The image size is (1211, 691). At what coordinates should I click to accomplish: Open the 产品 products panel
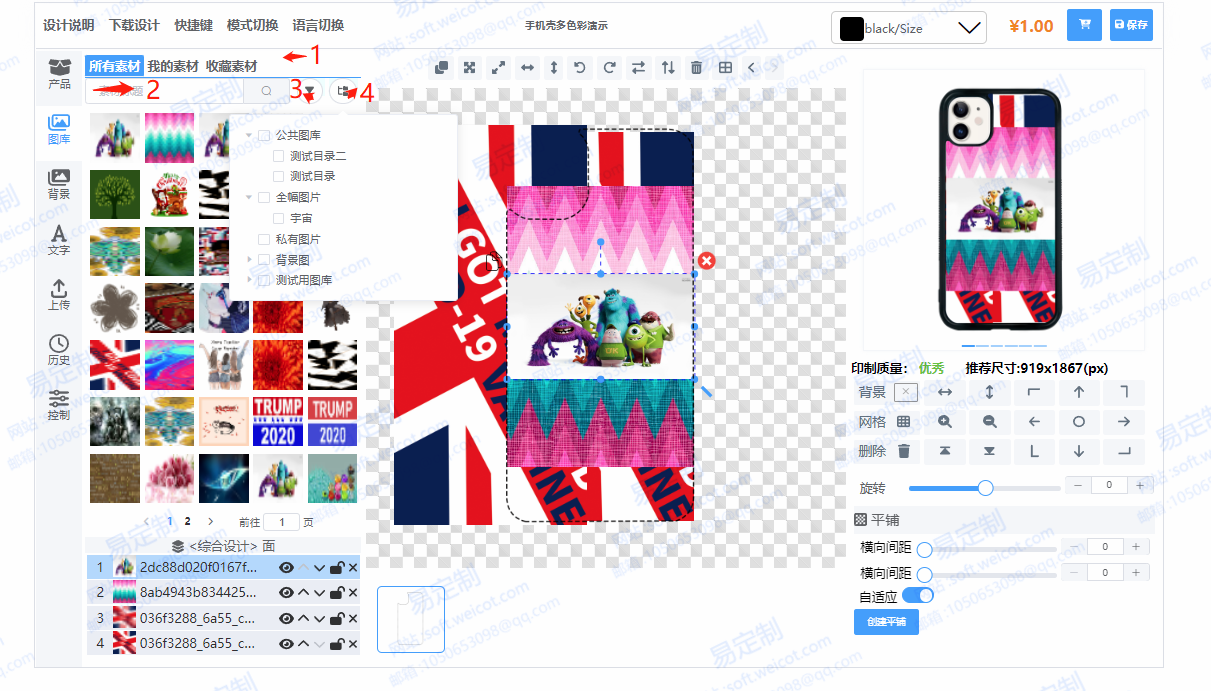click(59, 74)
